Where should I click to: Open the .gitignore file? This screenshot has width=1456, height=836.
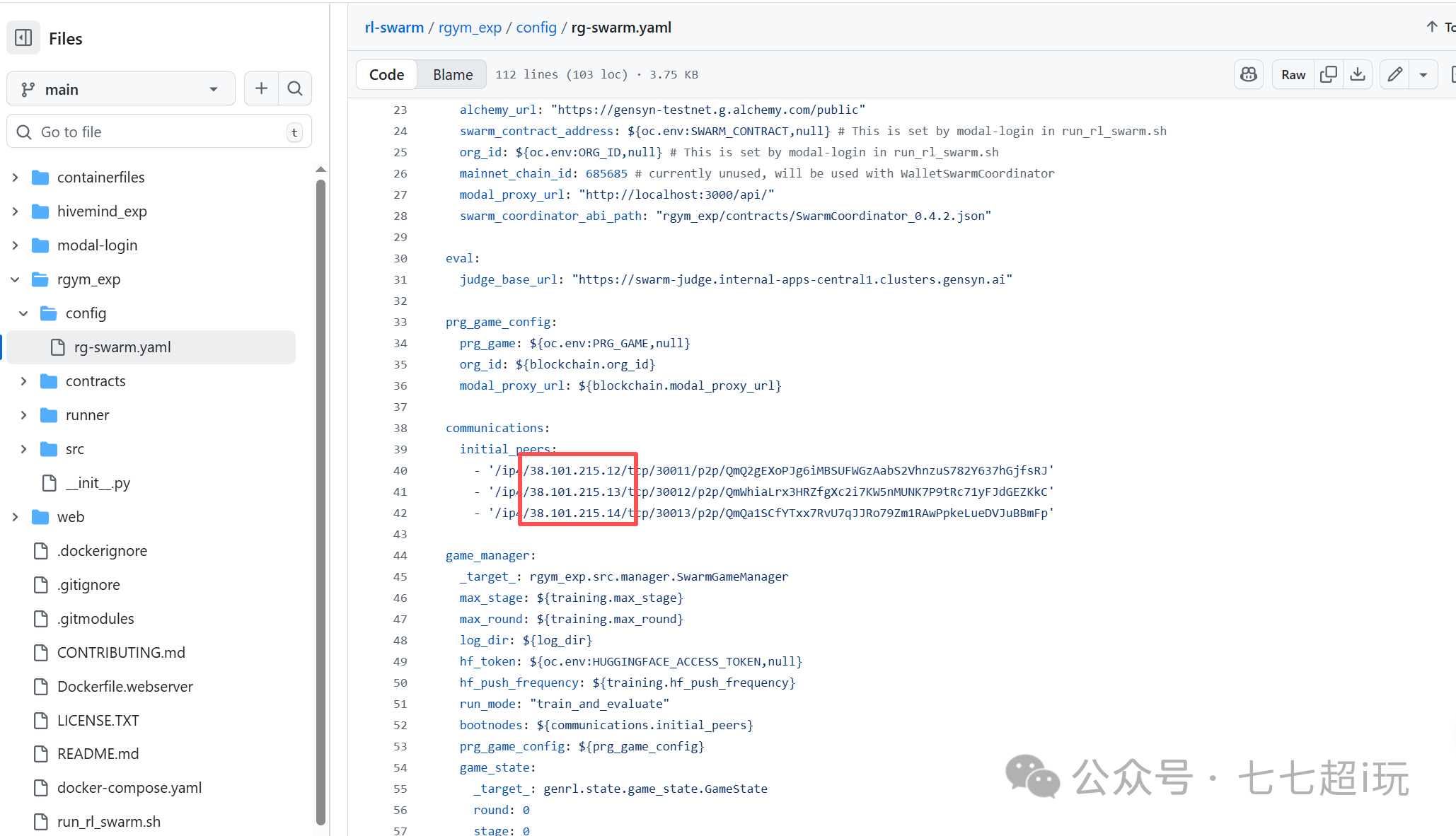pyautogui.click(x=88, y=585)
